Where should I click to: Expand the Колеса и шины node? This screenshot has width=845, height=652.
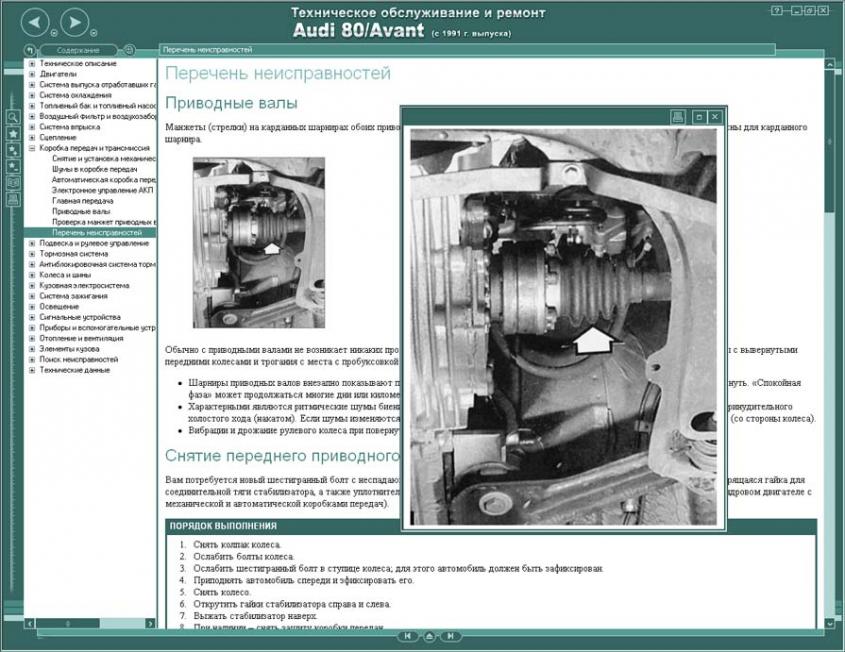pos(32,275)
